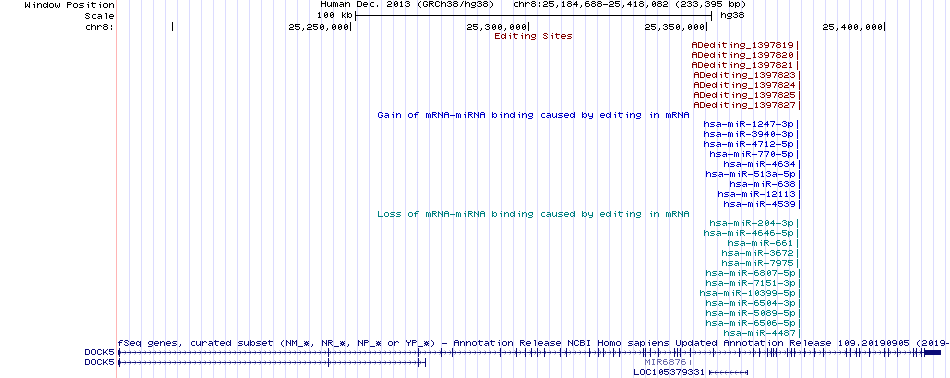This screenshot has width=950, height=378.
Task: Click the Window Position label
Action: point(70,5)
